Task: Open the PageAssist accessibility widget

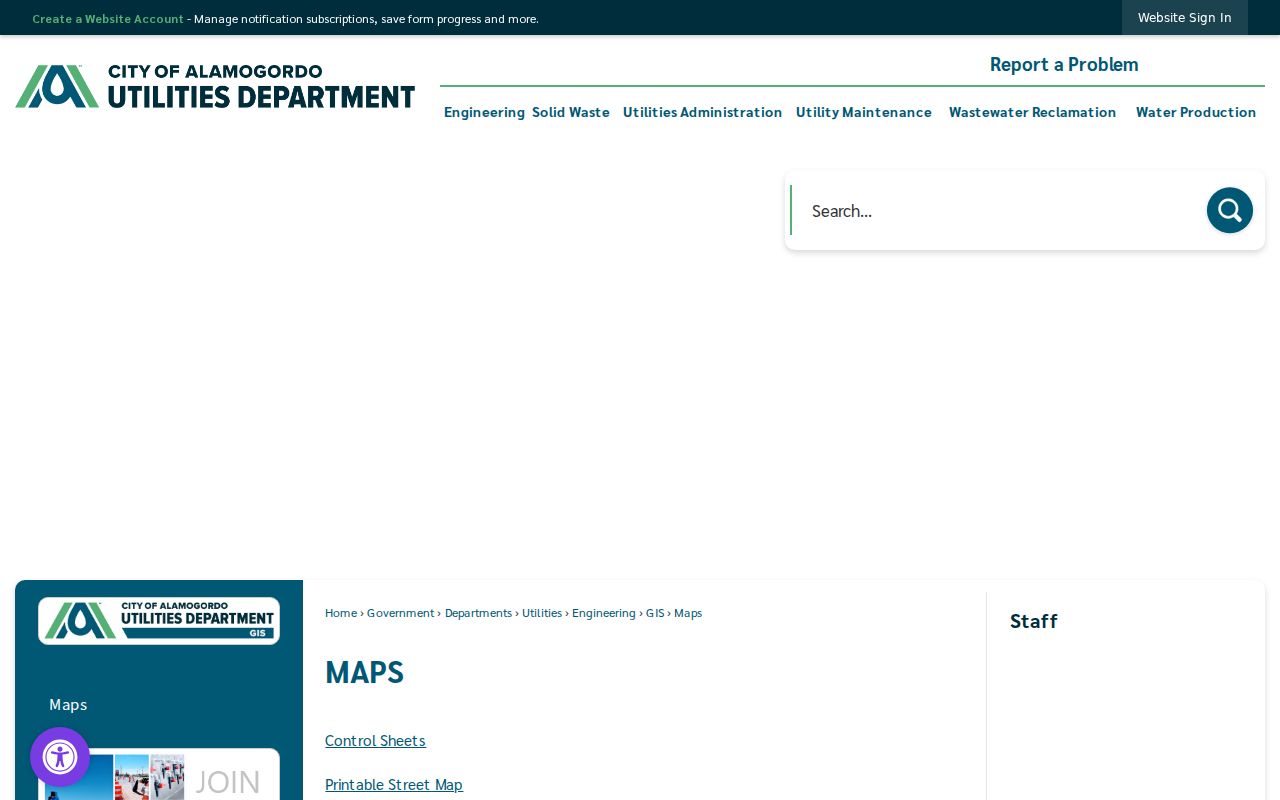Action: click(x=60, y=757)
